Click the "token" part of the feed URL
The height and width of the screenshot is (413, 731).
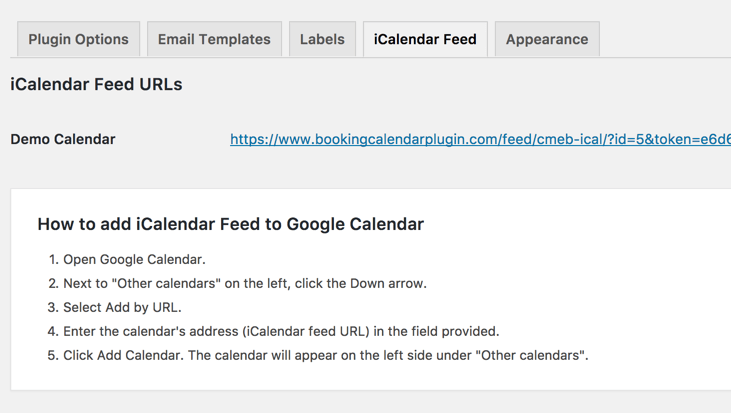680,140
